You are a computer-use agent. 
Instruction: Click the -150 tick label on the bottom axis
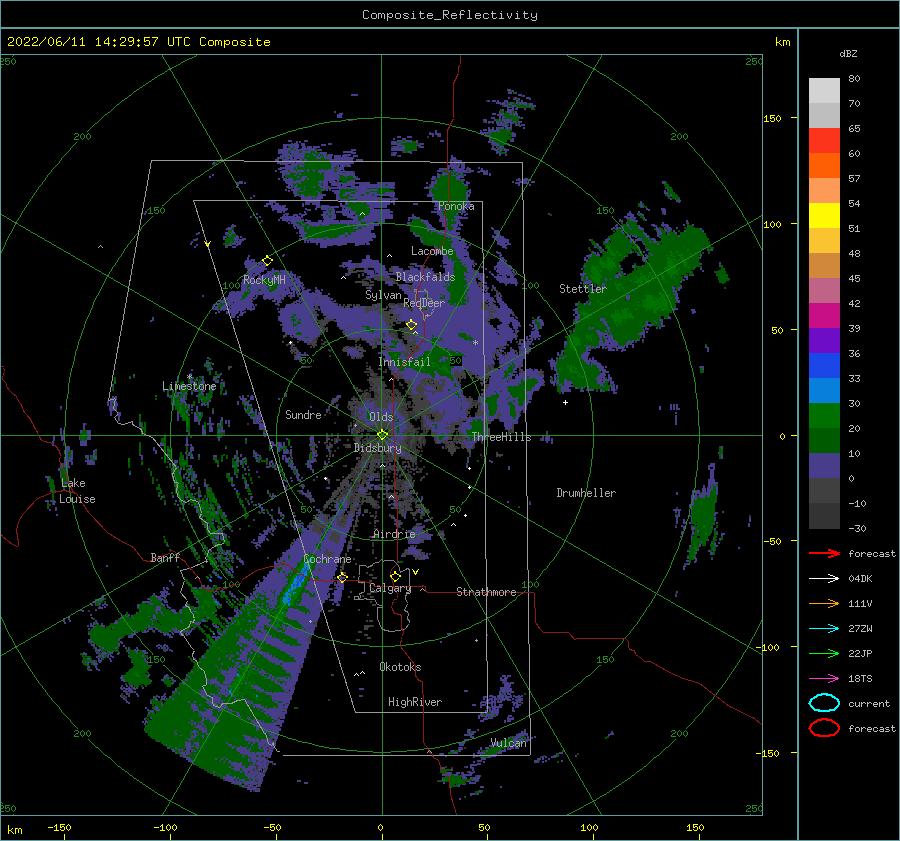coord(59,827)
